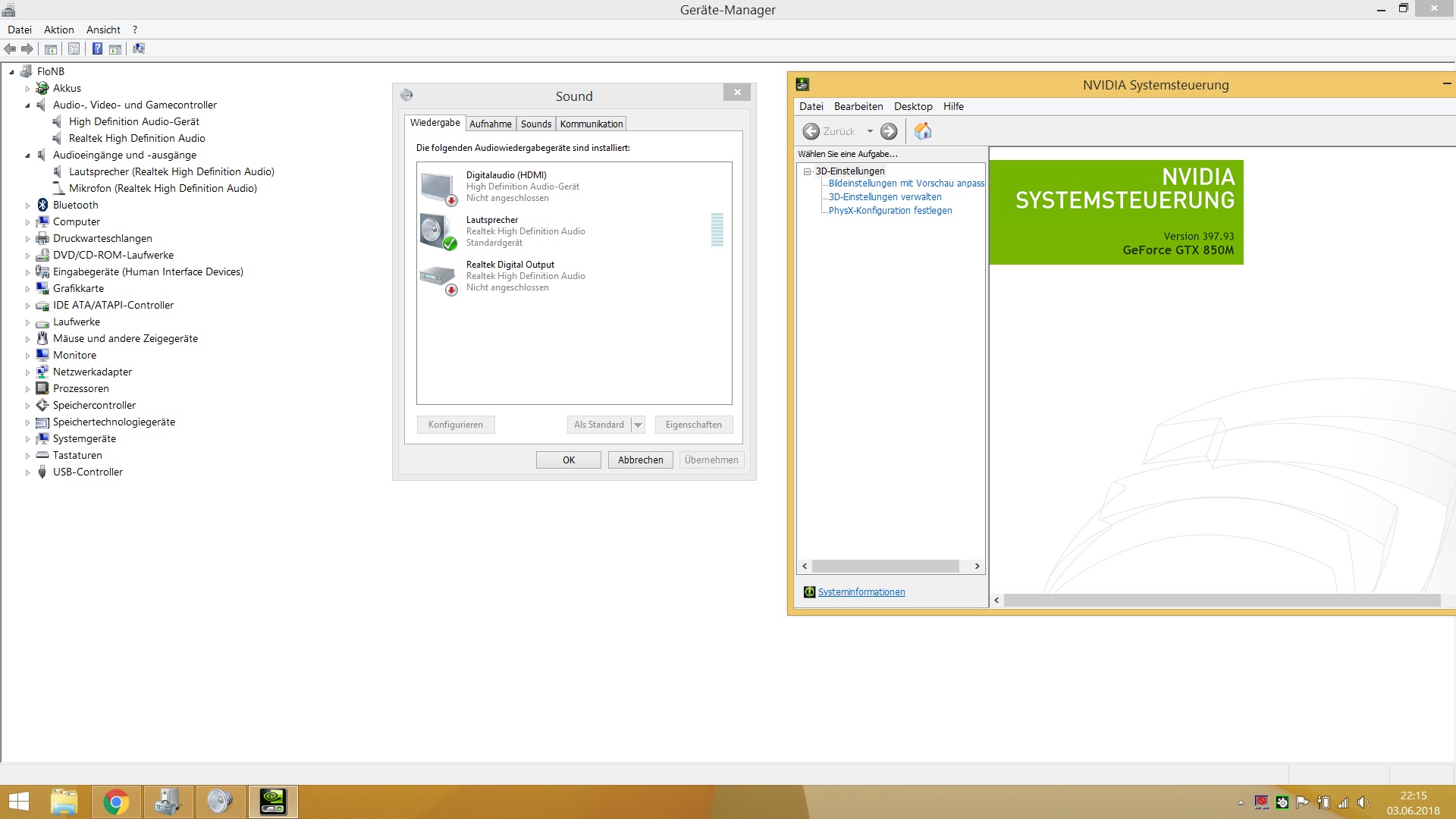Click the NVIDIA forward arrow button
Image resolution: width=1456 pixels, height=819 pixels.
[x=889, y=131]
